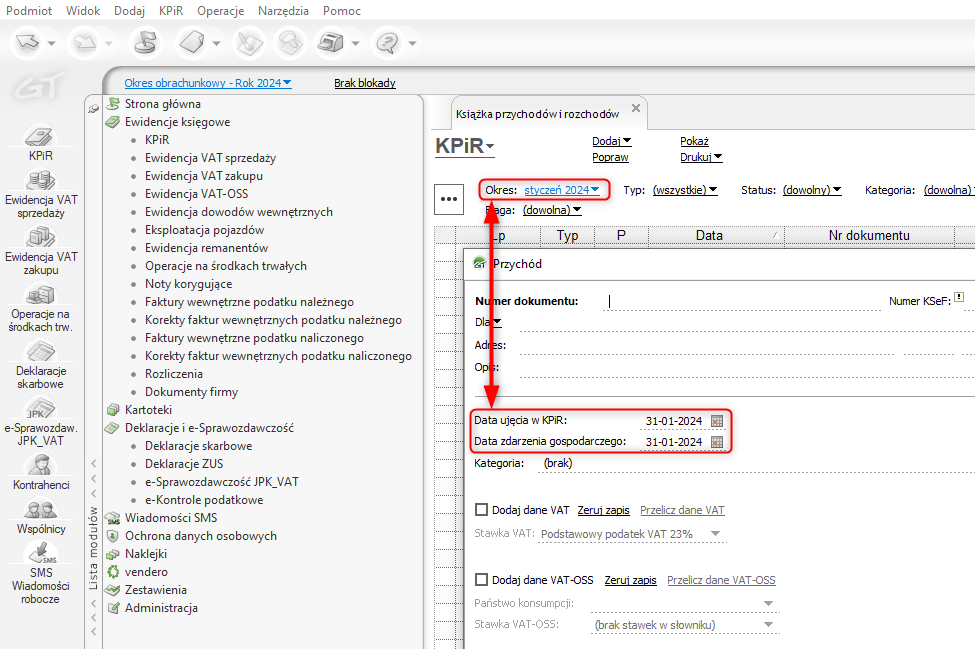Image resolution: width=975 pixels, height=649 pixels.
Task: Open the Dodaj menu in menu bar
Action: pos(129,11)
